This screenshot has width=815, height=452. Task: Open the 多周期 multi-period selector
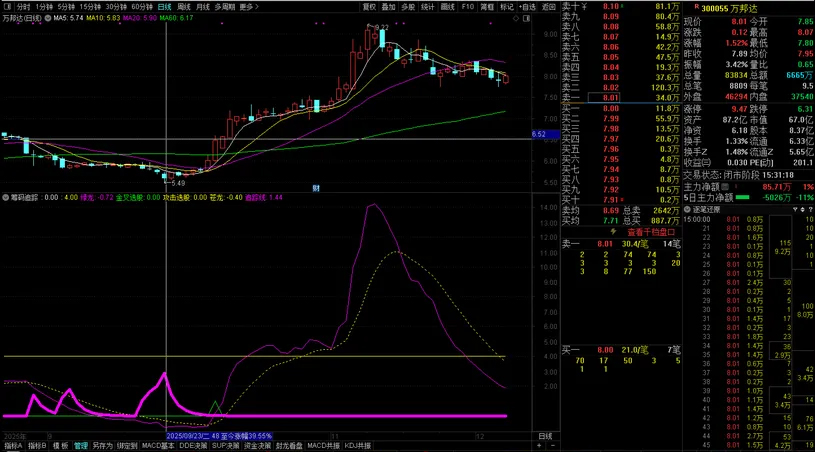coord(224,6)
